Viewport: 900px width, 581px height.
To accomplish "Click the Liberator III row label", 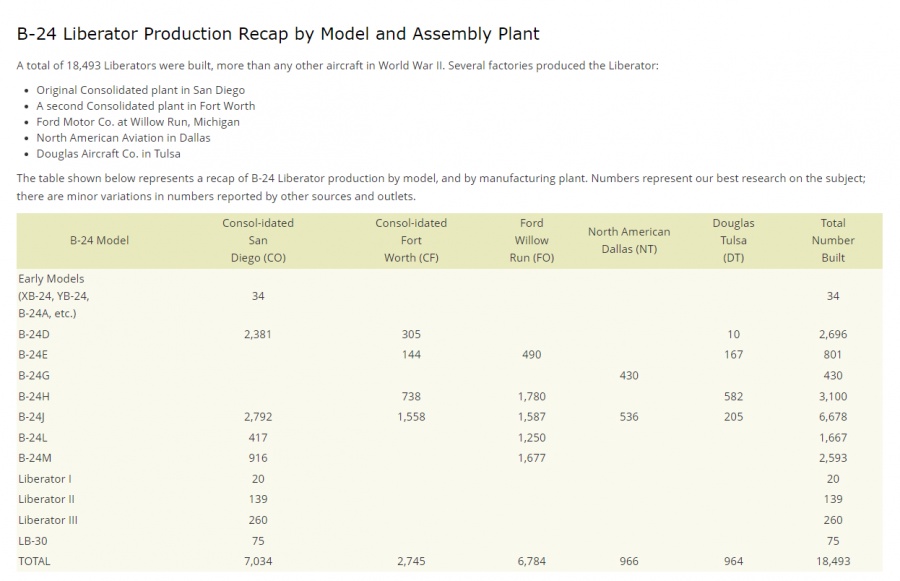I will click(x=47, y=520).
